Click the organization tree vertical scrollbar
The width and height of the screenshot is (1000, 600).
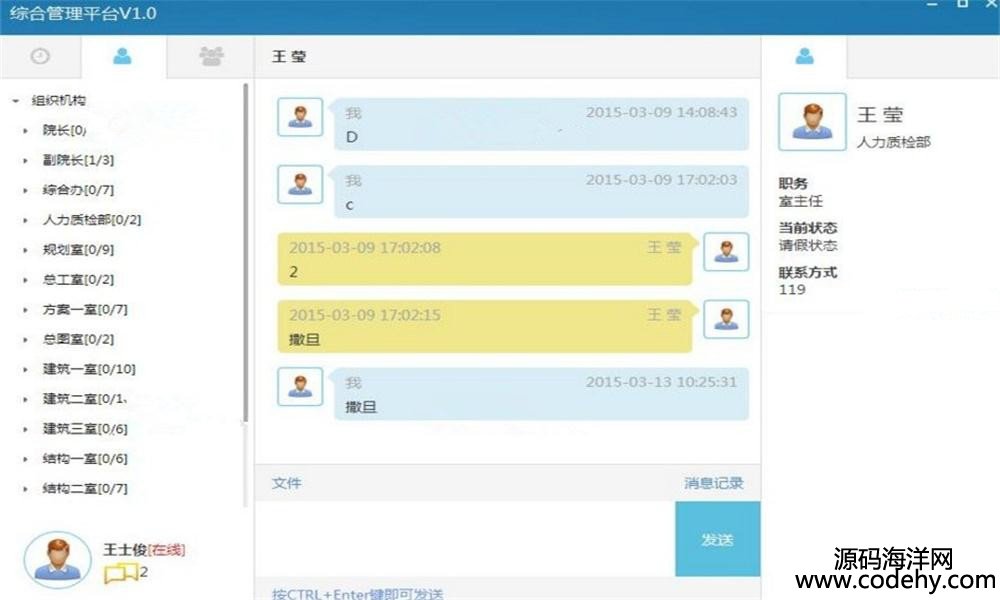click(246, 252)
